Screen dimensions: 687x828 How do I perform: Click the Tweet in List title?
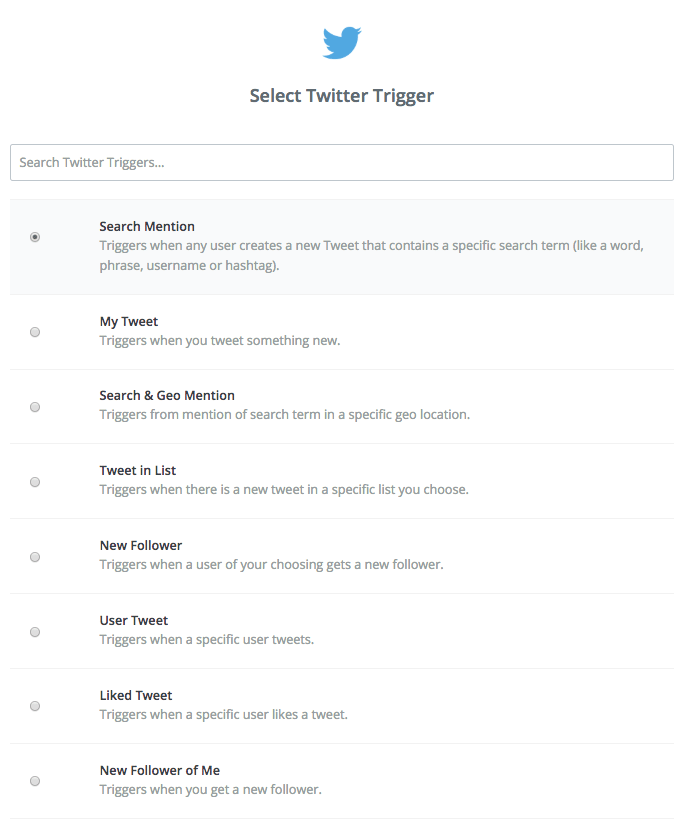(138, 471)
